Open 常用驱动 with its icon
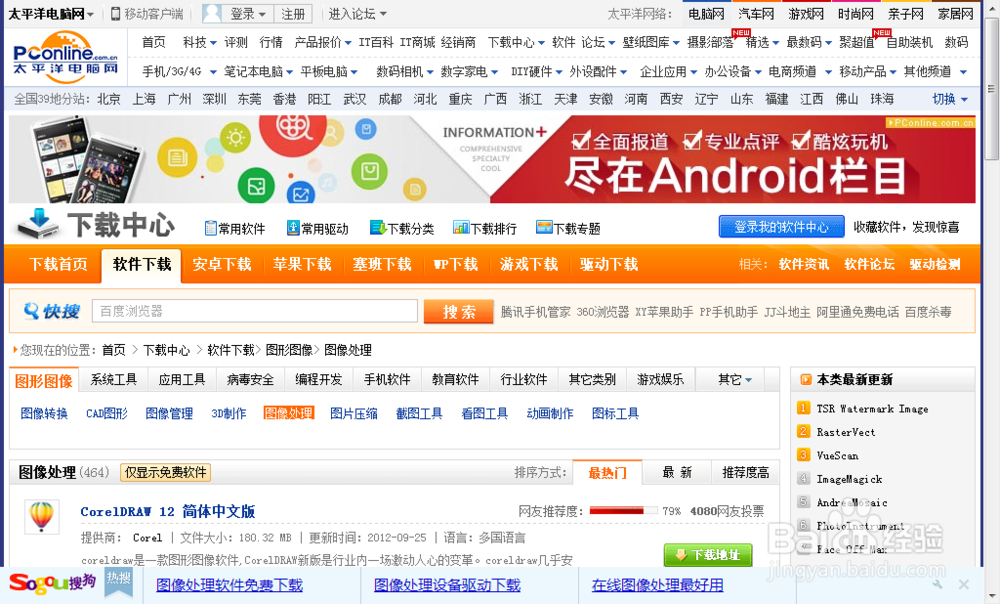 click(x=318, y=228)
